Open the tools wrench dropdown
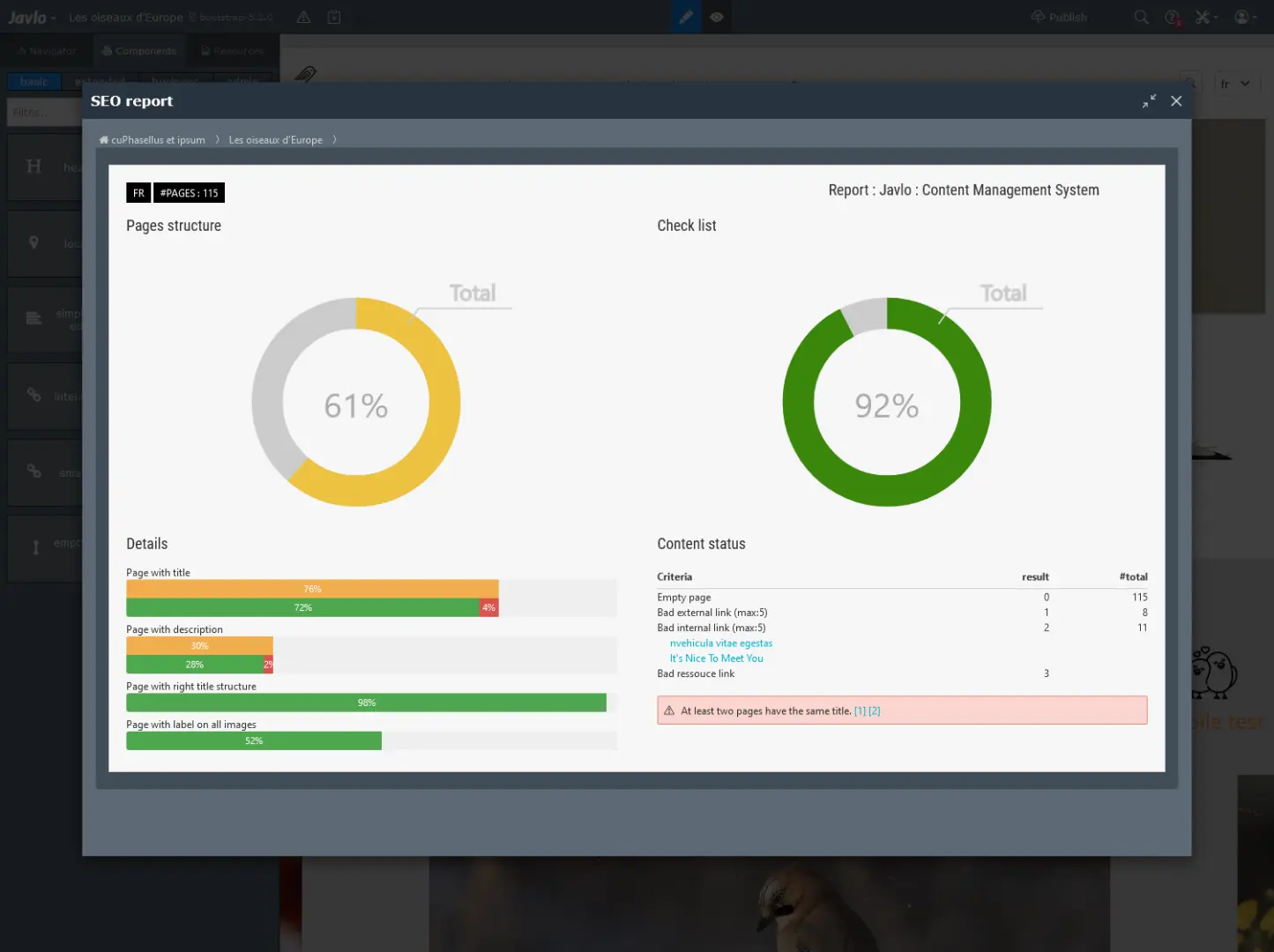This screenshot has width=1274, height=952. [x=1205, y=17]
